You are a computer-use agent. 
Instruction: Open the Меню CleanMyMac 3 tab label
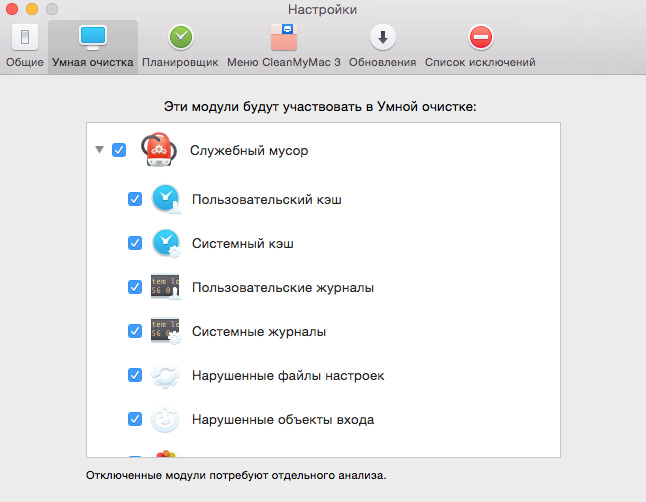[x=284, y=62]
